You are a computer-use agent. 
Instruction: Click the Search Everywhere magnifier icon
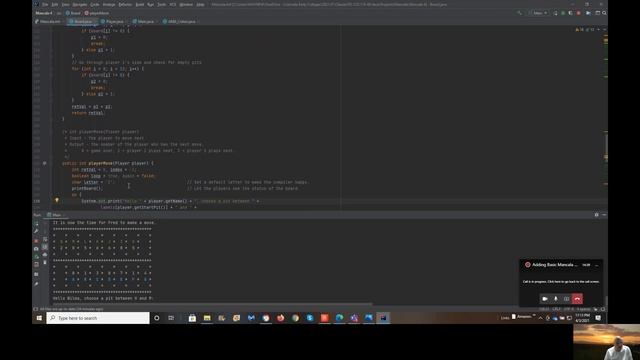(x=604, y=13)
